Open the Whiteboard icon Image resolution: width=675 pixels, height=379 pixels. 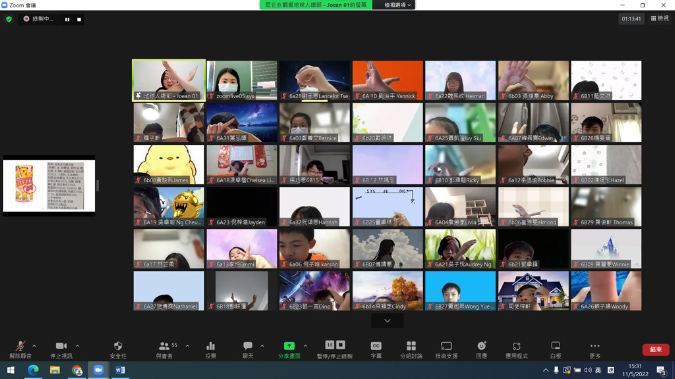coord(555,349)
